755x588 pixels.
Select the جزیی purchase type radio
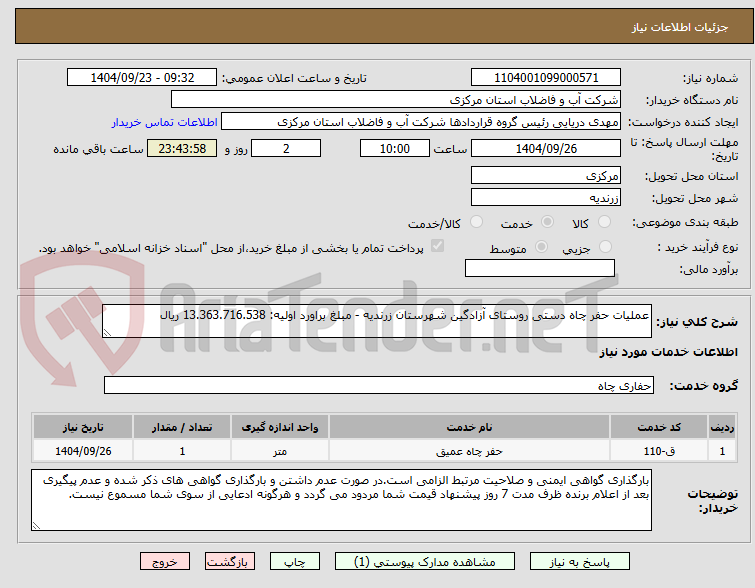[605, 247]
